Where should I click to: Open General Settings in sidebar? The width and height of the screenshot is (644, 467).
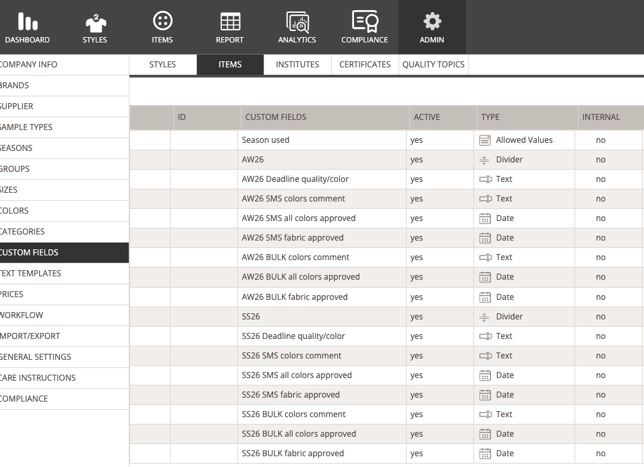click(64, 357)
